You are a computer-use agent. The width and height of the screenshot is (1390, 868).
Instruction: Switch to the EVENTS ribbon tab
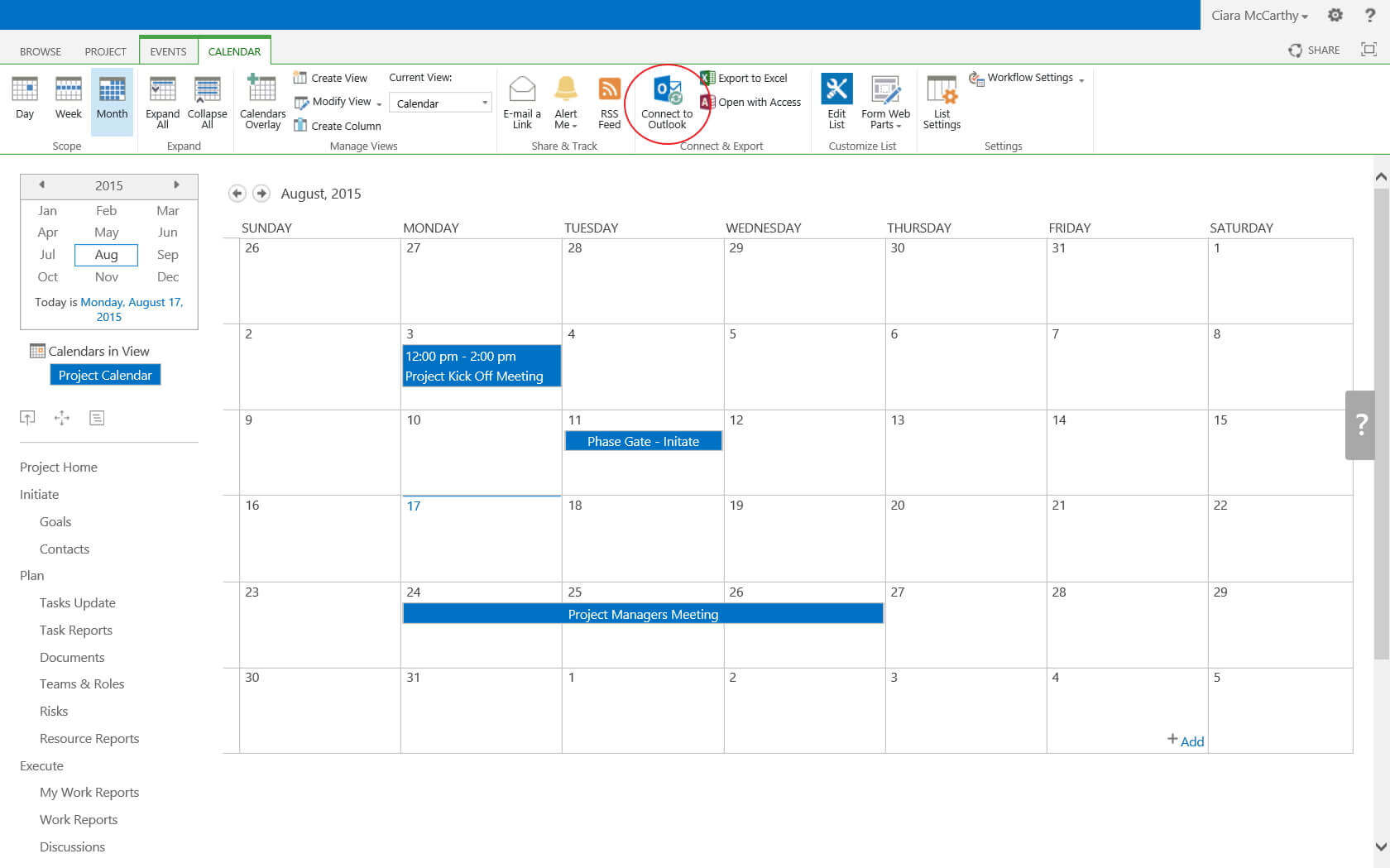[168, 51]
